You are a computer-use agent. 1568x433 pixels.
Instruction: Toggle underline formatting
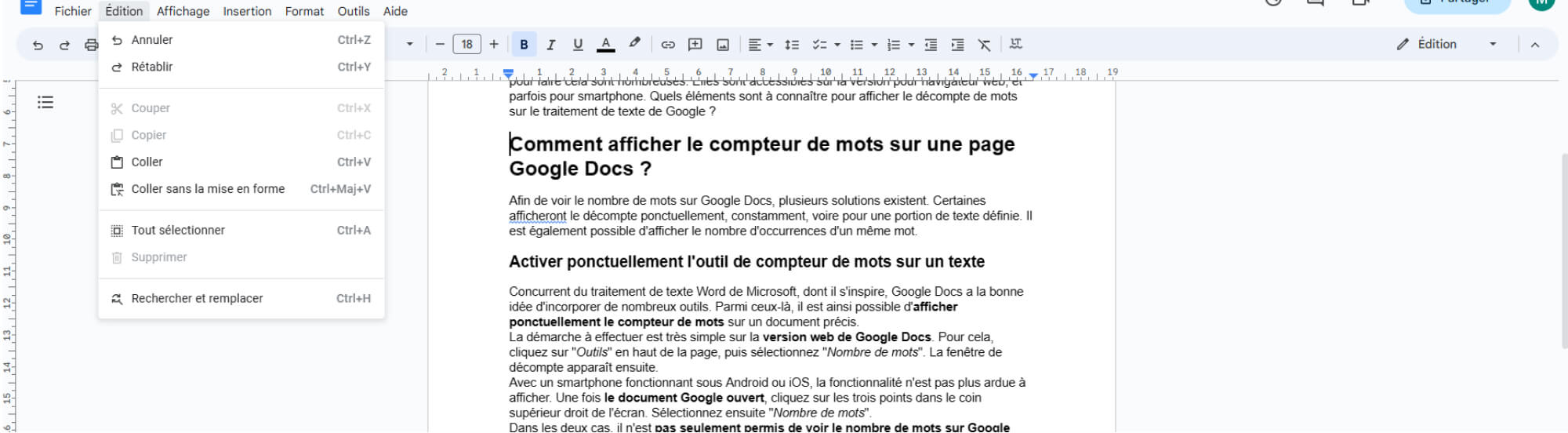coord(578,45)
